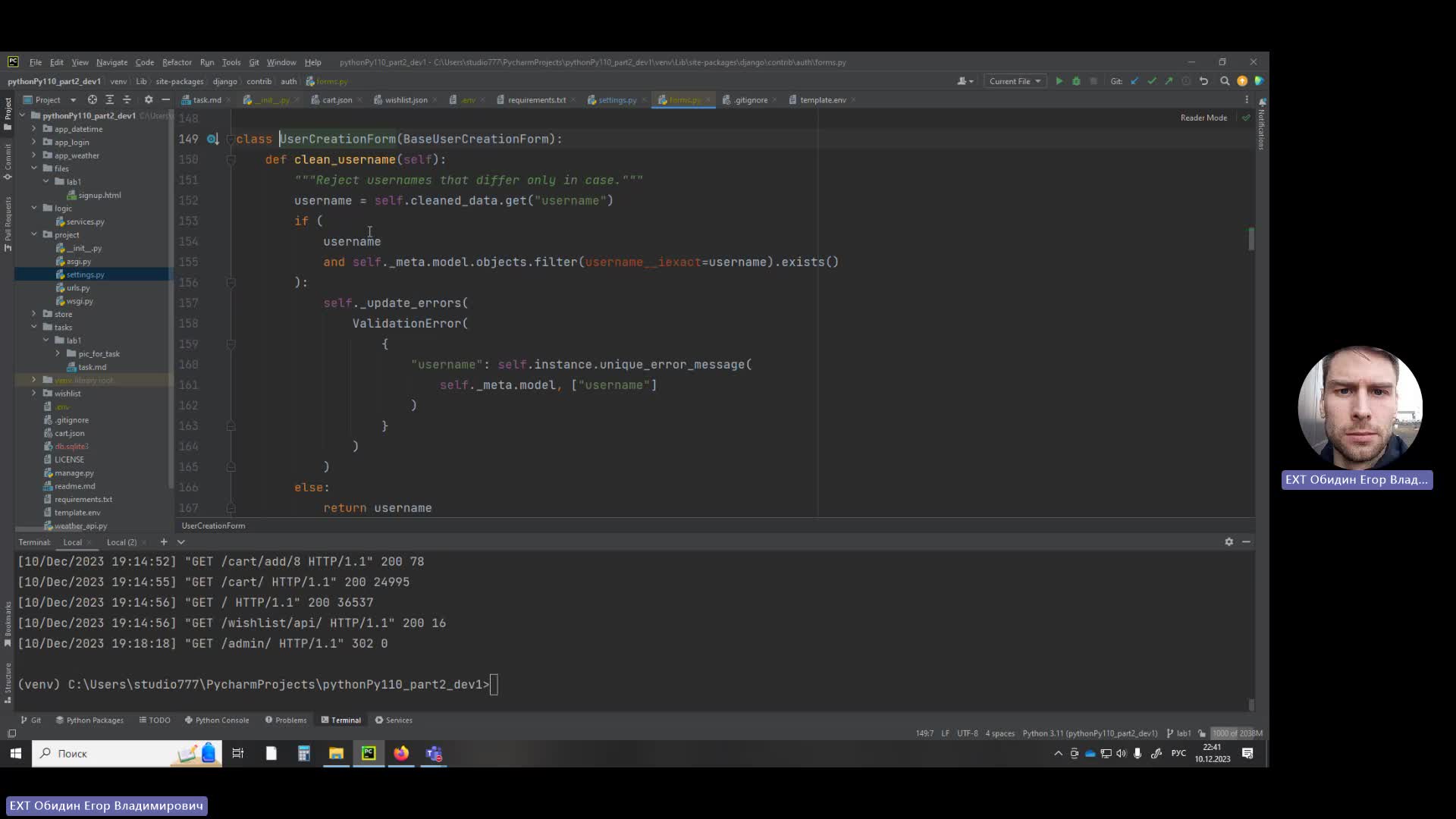Image resolution: width=1456 pixels, height=819 pixels.
Task: Toggle Reader Mode in editor
Action: click(x=1203, y=118)
